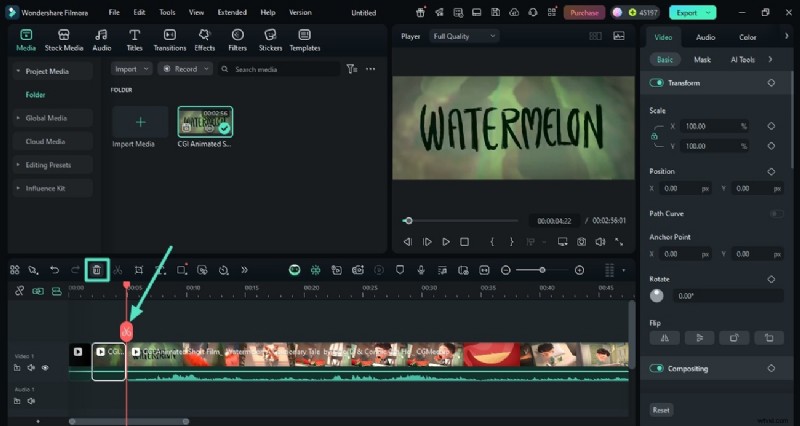Viewport: 800px width, 426px height.
Task: Click the timeline zoom slider
Action: (x=543, y=270)
